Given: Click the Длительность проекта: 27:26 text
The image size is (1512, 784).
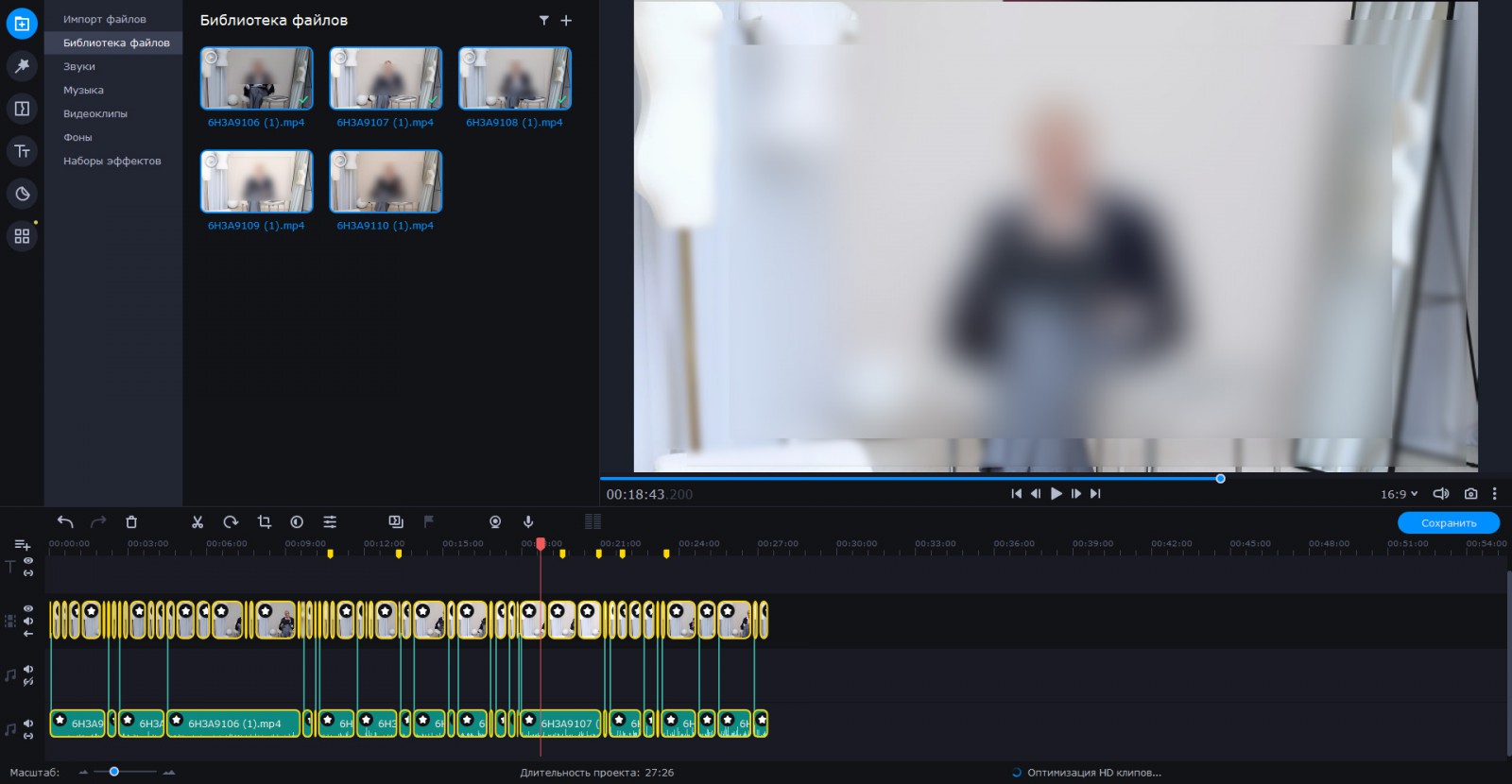Looking at the screenshot, I should click(597, 773).
